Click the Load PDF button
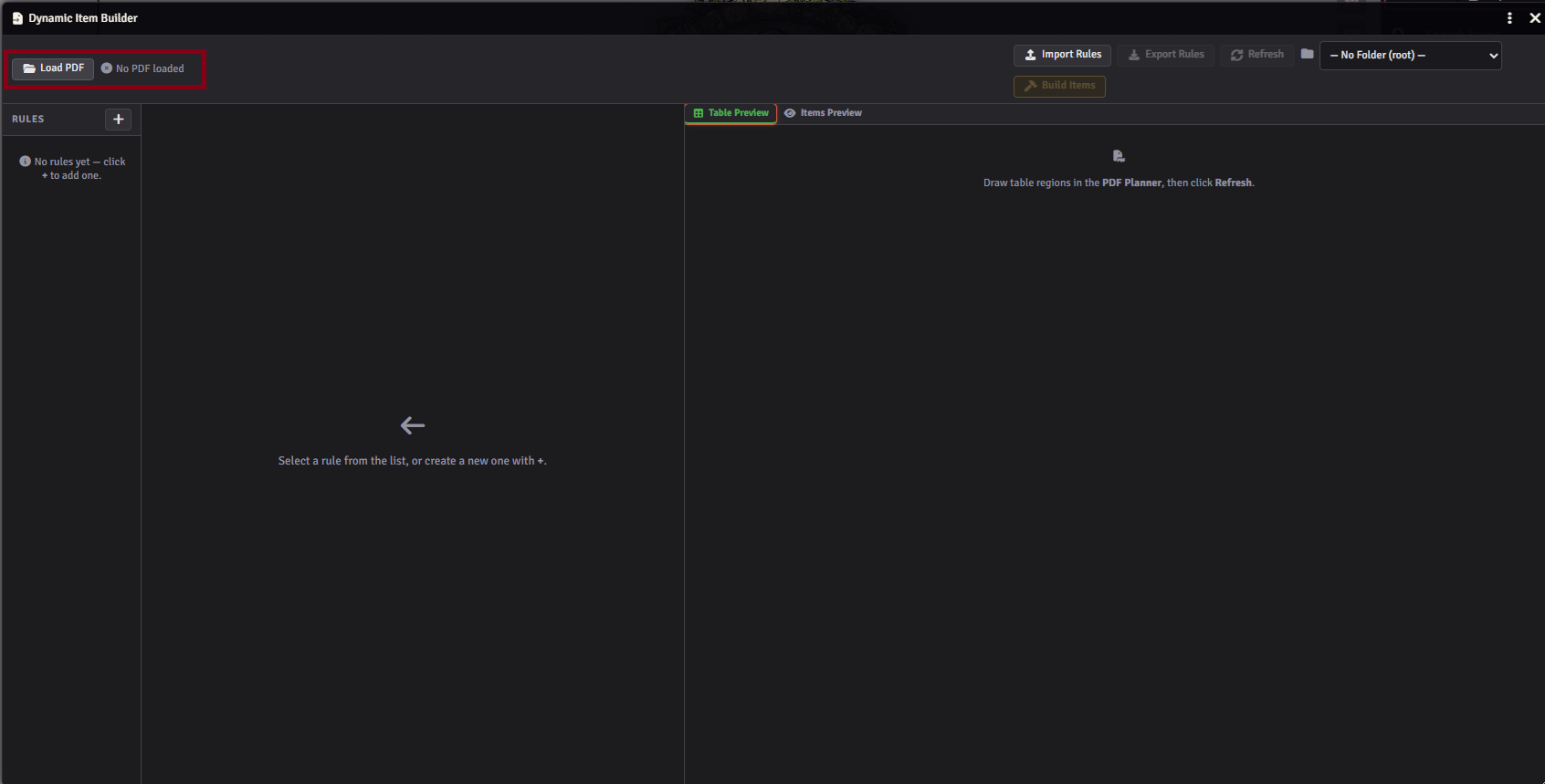1545x784 pixels. pos(53,68)
